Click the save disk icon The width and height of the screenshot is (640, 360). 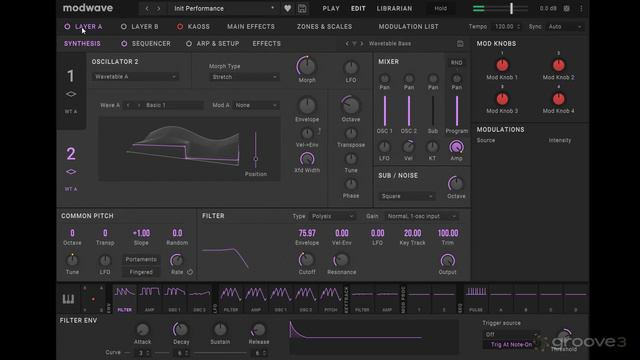pos(302,8)
